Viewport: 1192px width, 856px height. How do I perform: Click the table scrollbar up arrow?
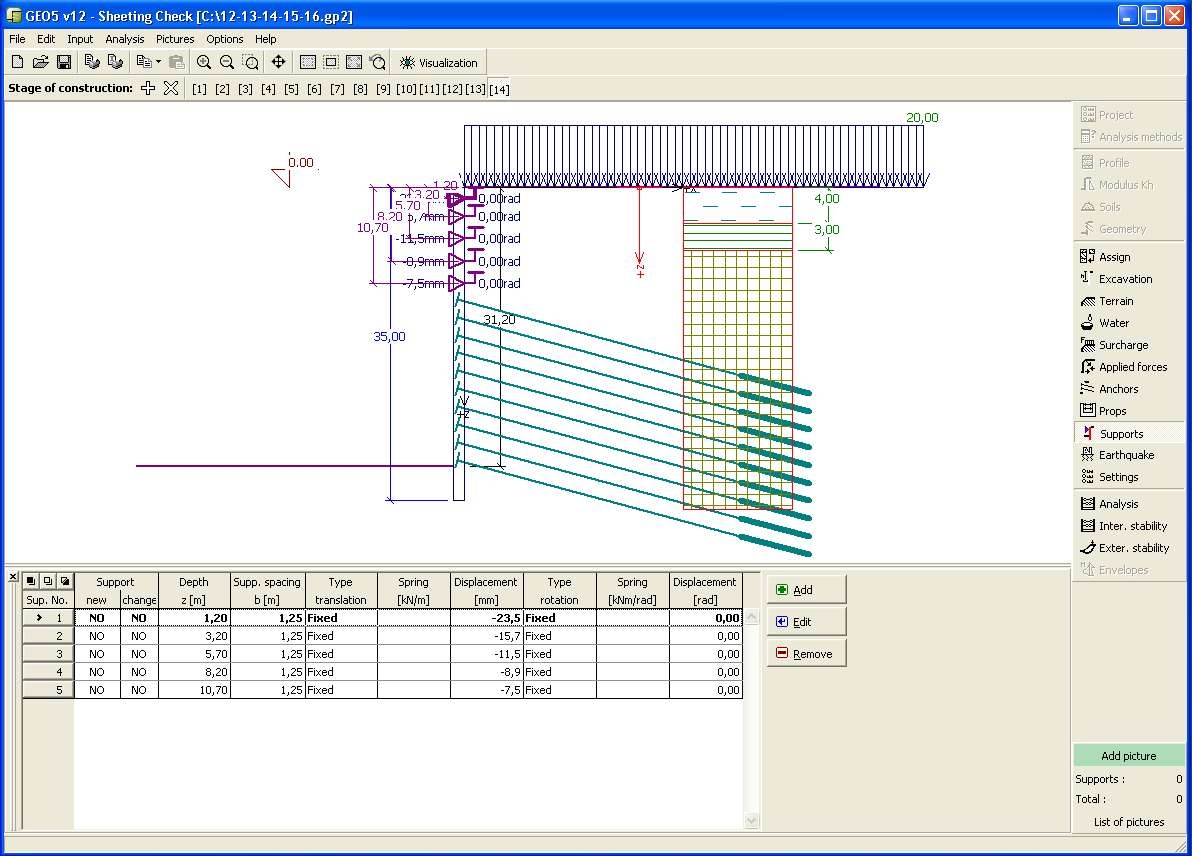[x=752, y=619]
